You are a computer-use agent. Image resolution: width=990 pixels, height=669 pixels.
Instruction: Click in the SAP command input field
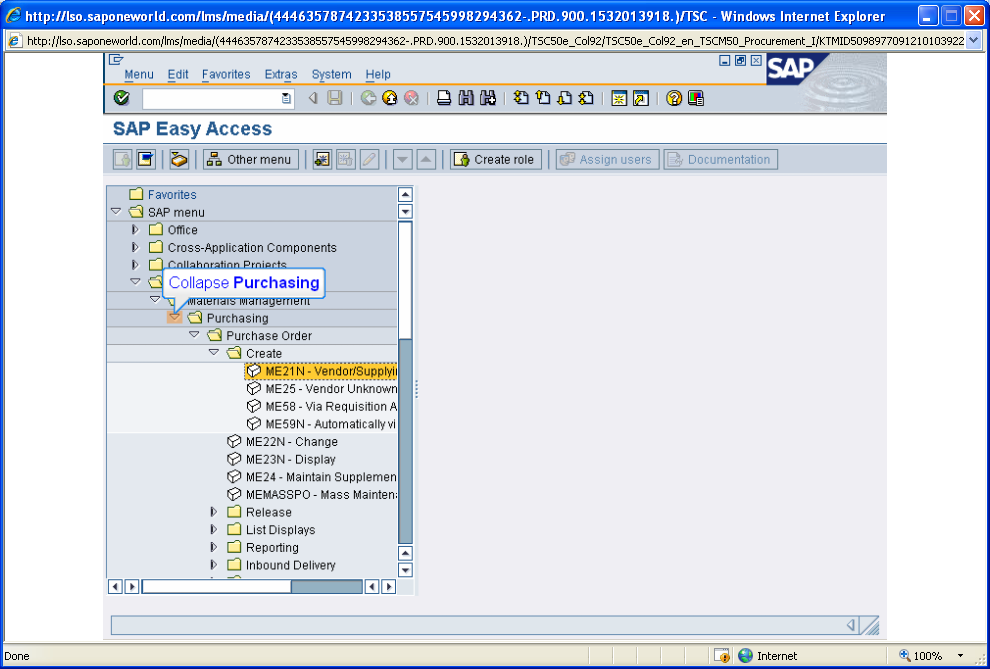pos(212,98)
